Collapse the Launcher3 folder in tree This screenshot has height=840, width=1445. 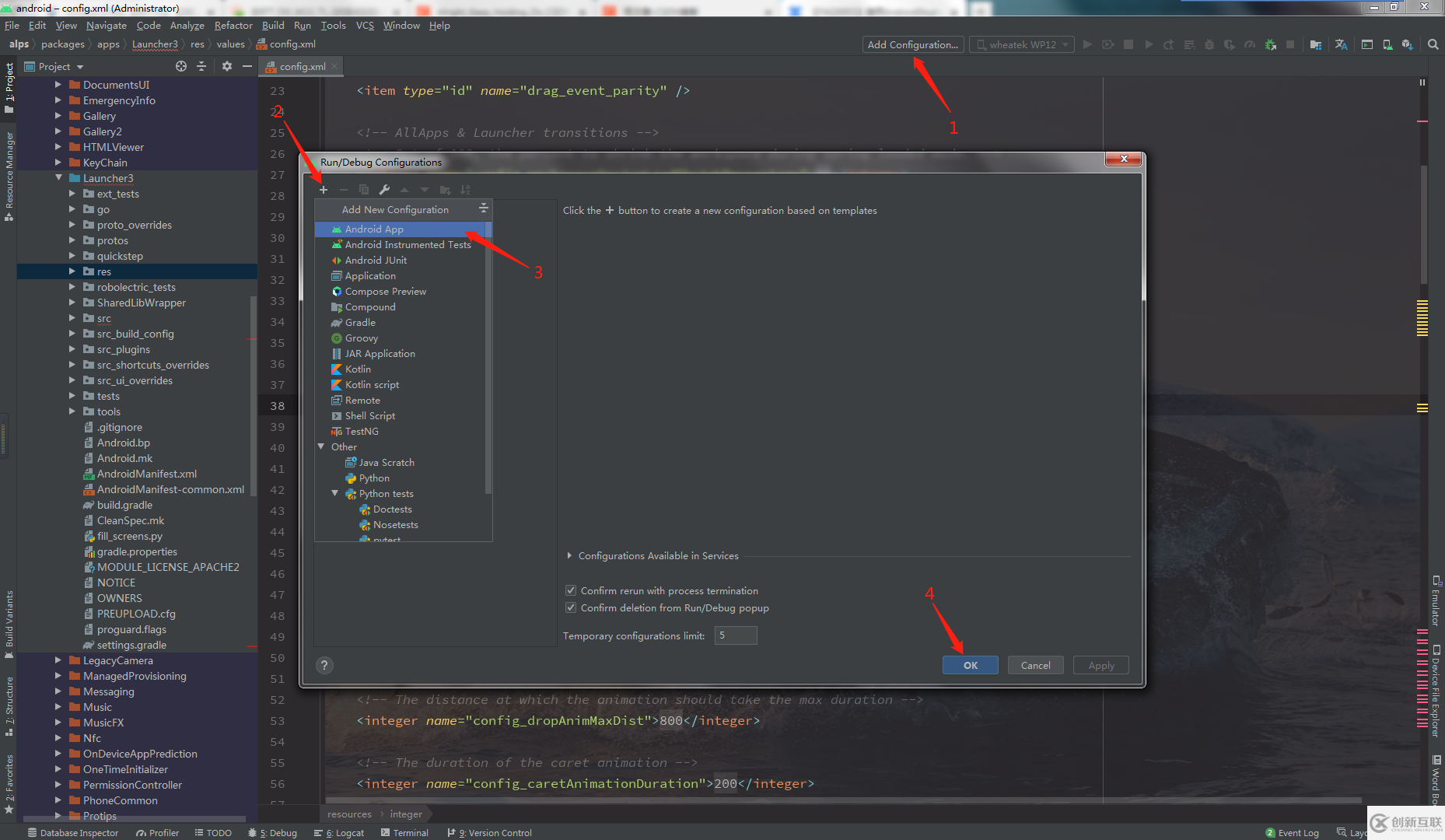tap(59, 178)
